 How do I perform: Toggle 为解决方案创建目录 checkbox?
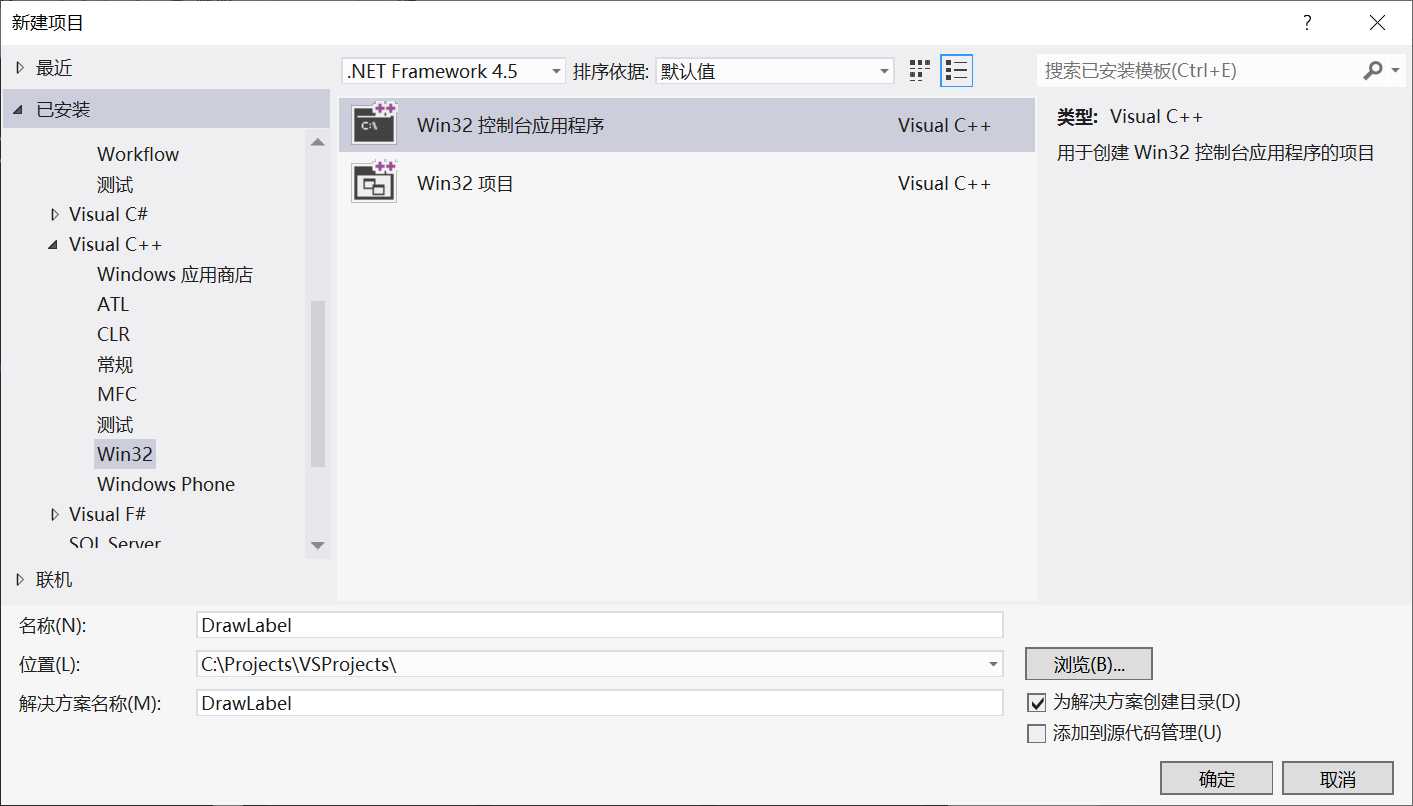click(1037, 703)
